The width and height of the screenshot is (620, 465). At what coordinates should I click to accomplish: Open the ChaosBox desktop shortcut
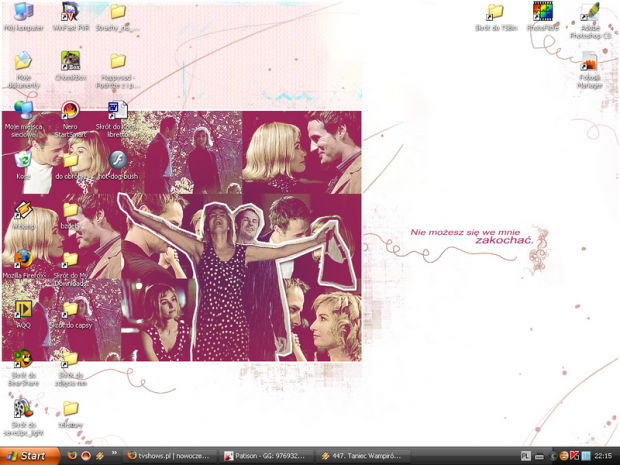tap(70, 62)
